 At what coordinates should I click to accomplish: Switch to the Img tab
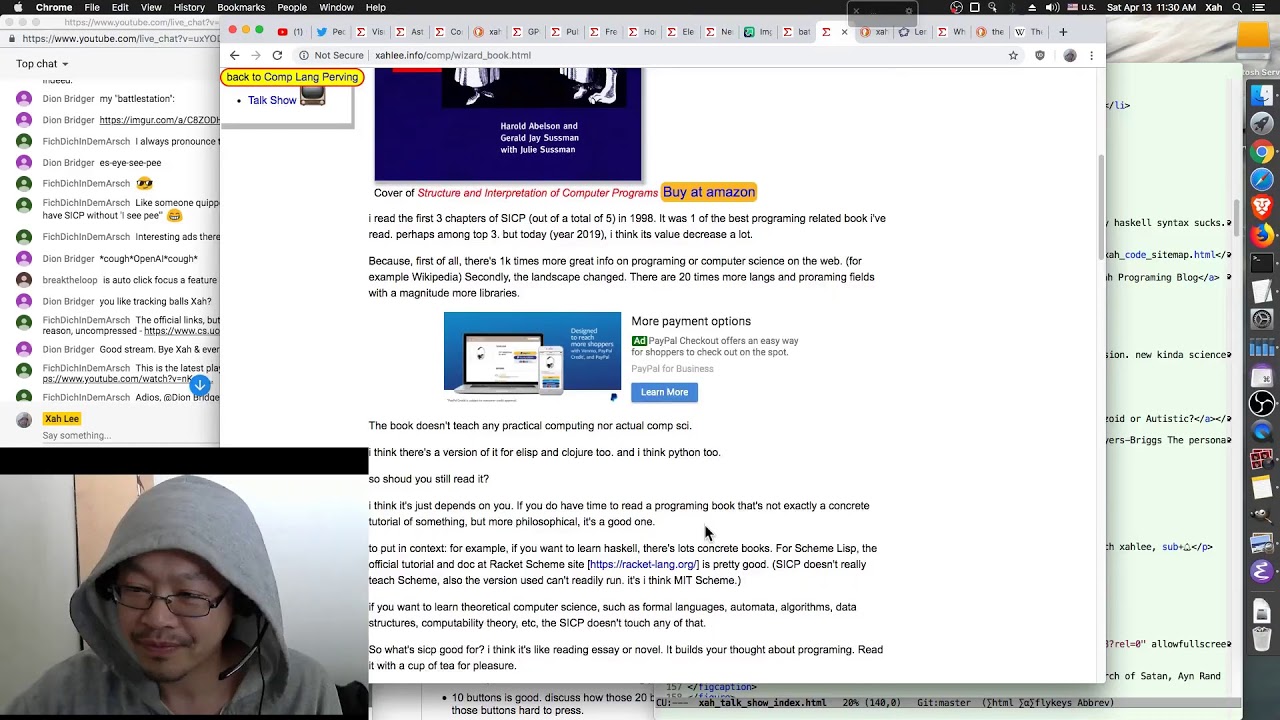coord(759,32)
